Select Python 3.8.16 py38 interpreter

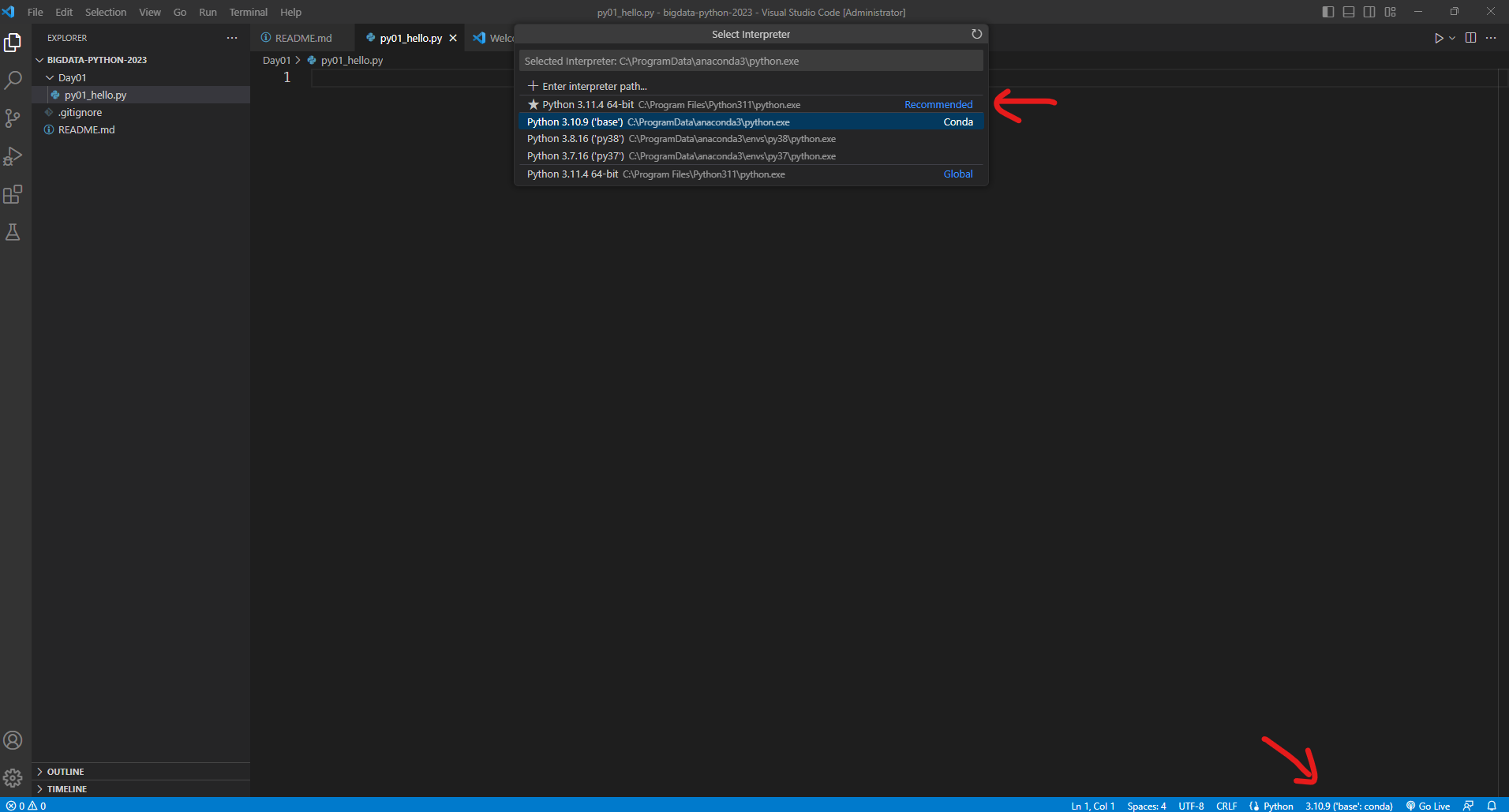[x=751, y=139]
